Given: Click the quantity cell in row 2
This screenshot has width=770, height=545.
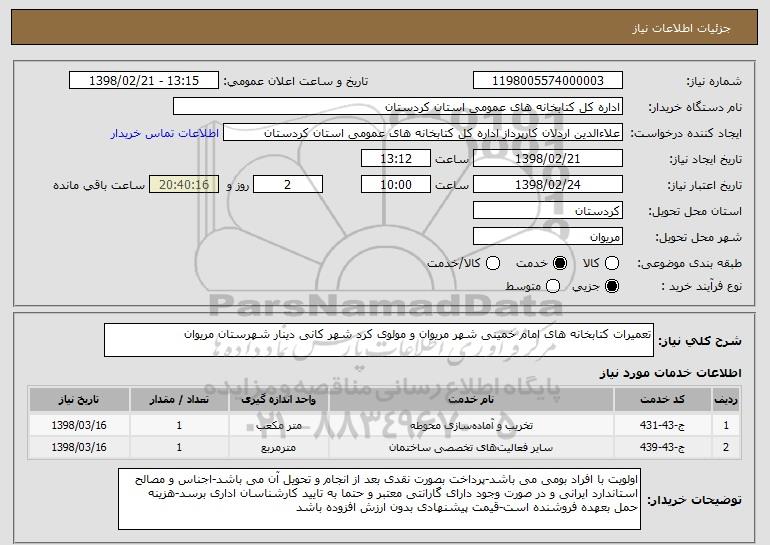Looking at the screenshot, I should 179,447.
